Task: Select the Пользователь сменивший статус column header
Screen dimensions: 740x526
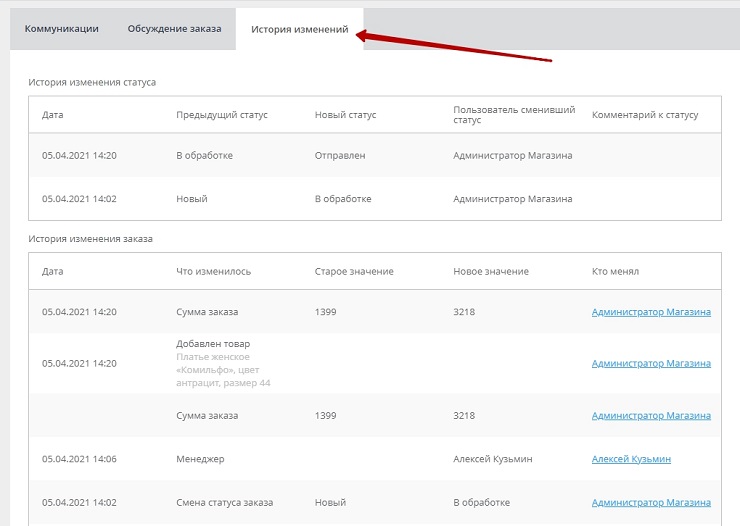Action: coord(501,115)
